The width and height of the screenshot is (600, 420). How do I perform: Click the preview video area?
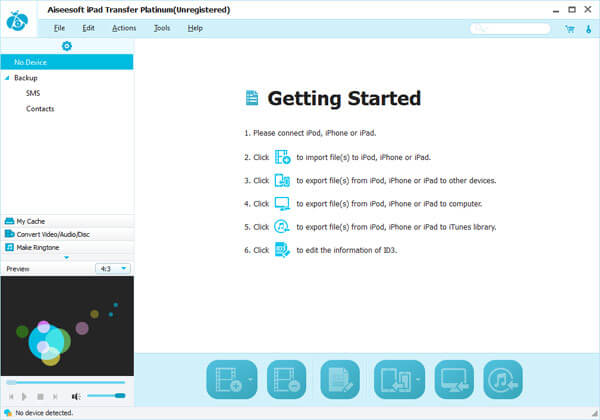67,326
